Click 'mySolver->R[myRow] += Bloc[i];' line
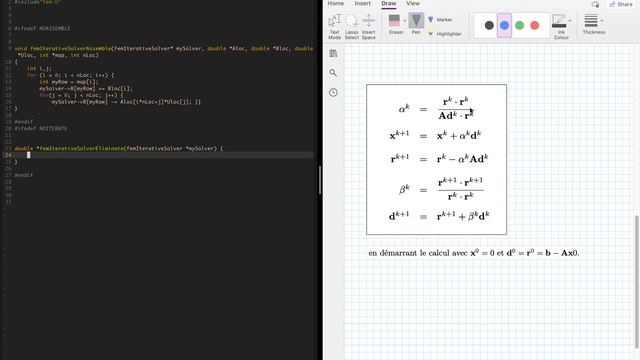This screenshot has width=640, height=360. pyautogui.click(x=86, y=89)
